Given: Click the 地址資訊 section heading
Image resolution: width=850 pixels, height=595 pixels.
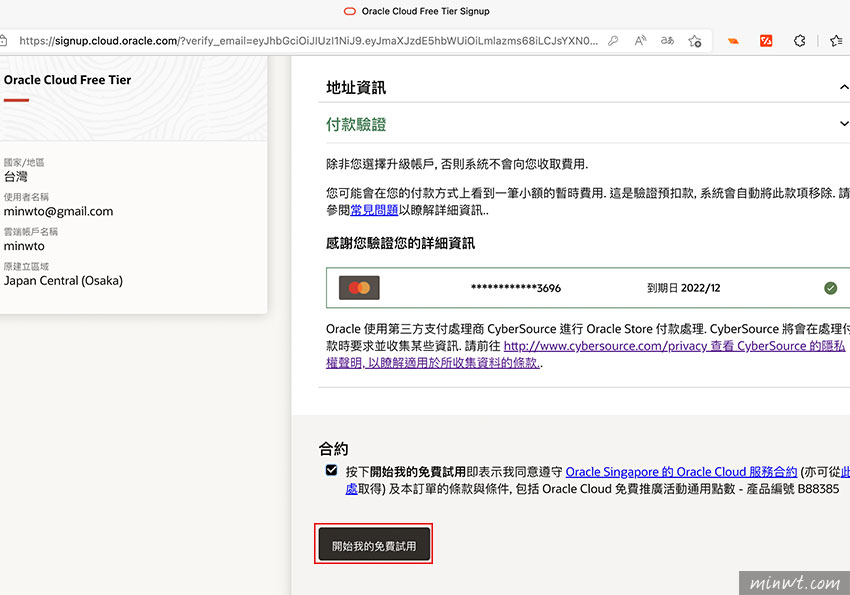Looking at the screenshot, I should coord(356,88).
